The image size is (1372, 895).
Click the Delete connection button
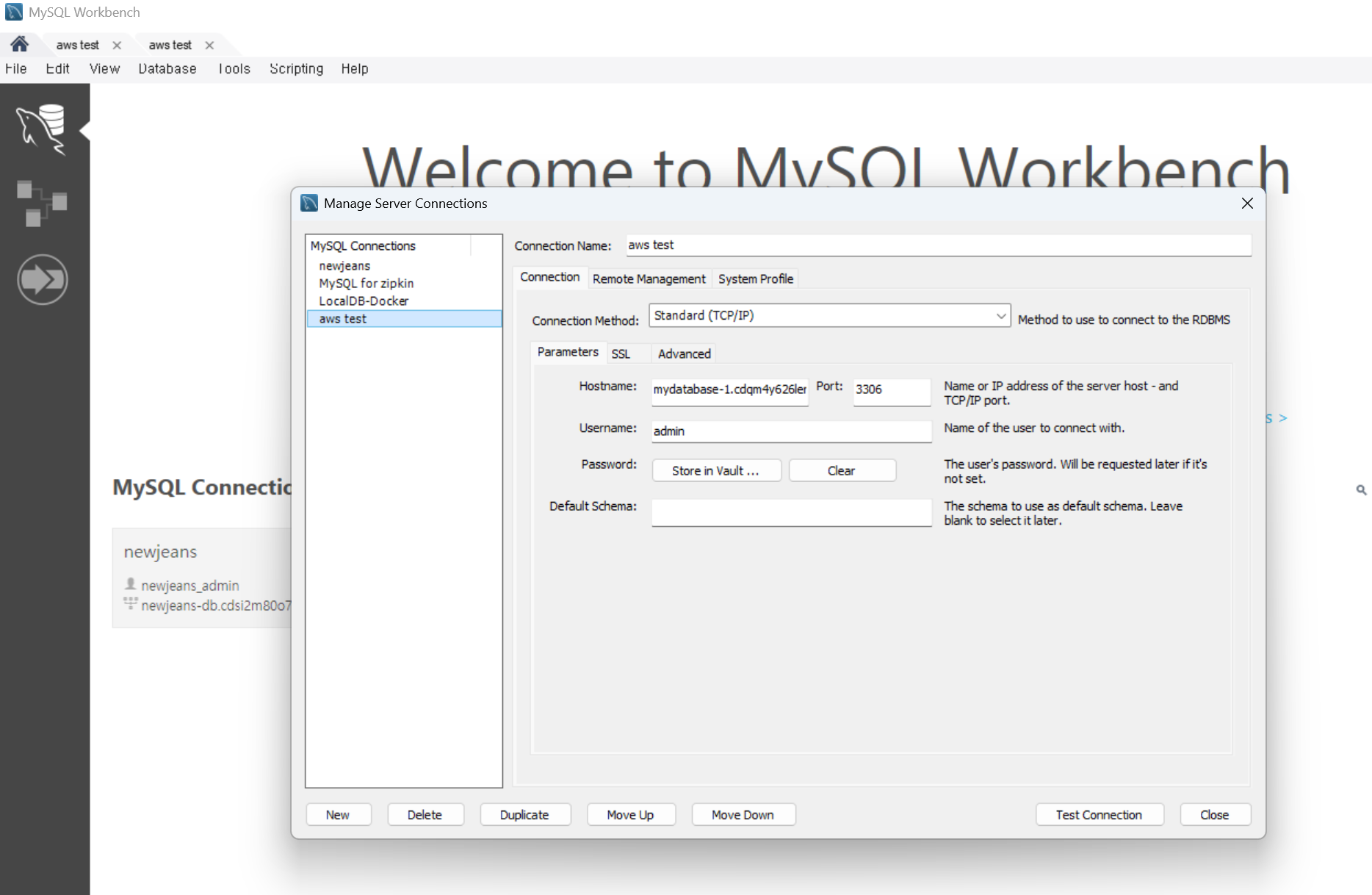pyautogui.click(x=425, y=815)
